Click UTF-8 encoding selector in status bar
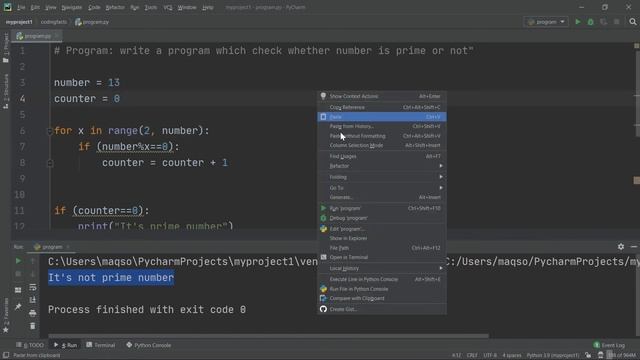The height and width of the screenshot is (360, 640). click(x=490, y=355)
